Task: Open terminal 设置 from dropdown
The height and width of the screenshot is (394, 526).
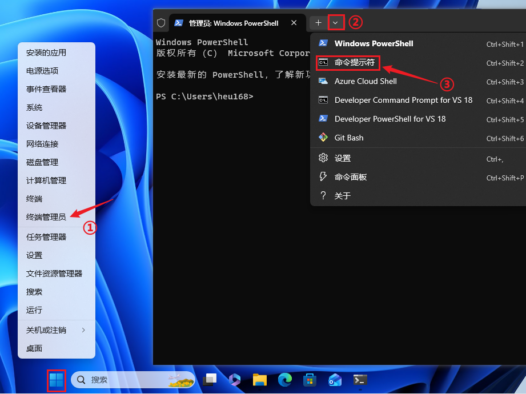Action: (418, 158)
